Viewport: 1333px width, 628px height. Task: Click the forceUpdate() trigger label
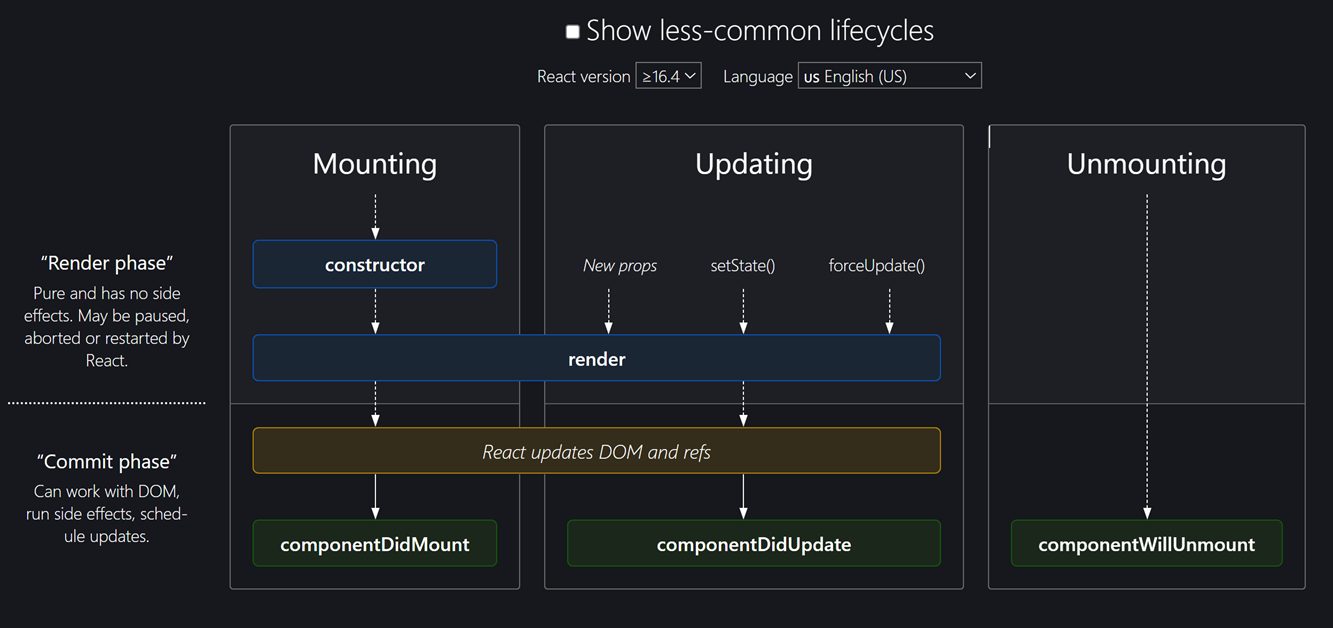point(877,266)
